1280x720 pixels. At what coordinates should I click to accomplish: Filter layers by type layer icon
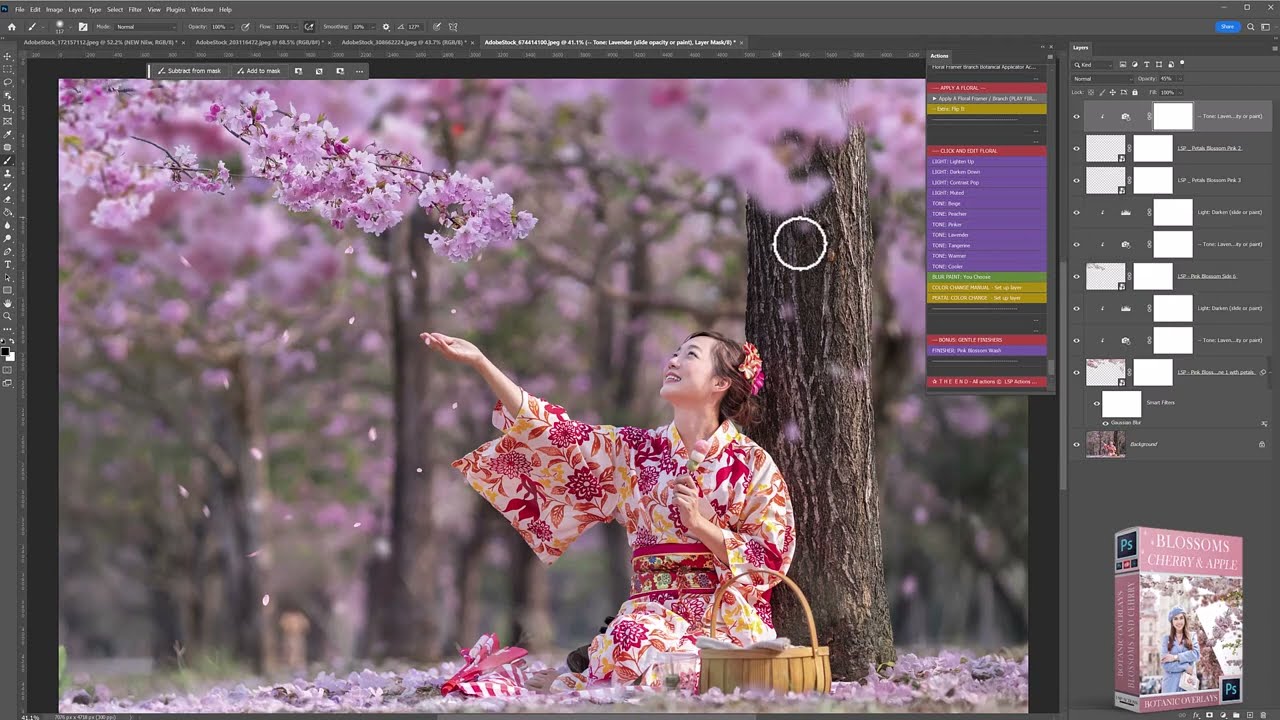coord(1146,64)
